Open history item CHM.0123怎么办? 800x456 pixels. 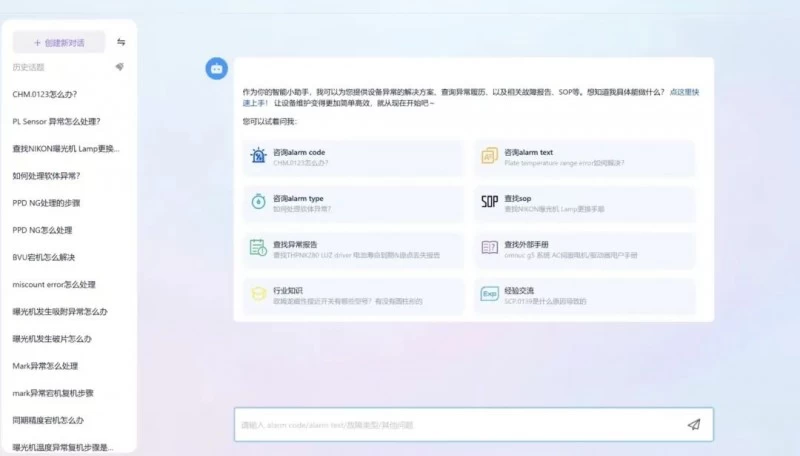click(45, 95)
